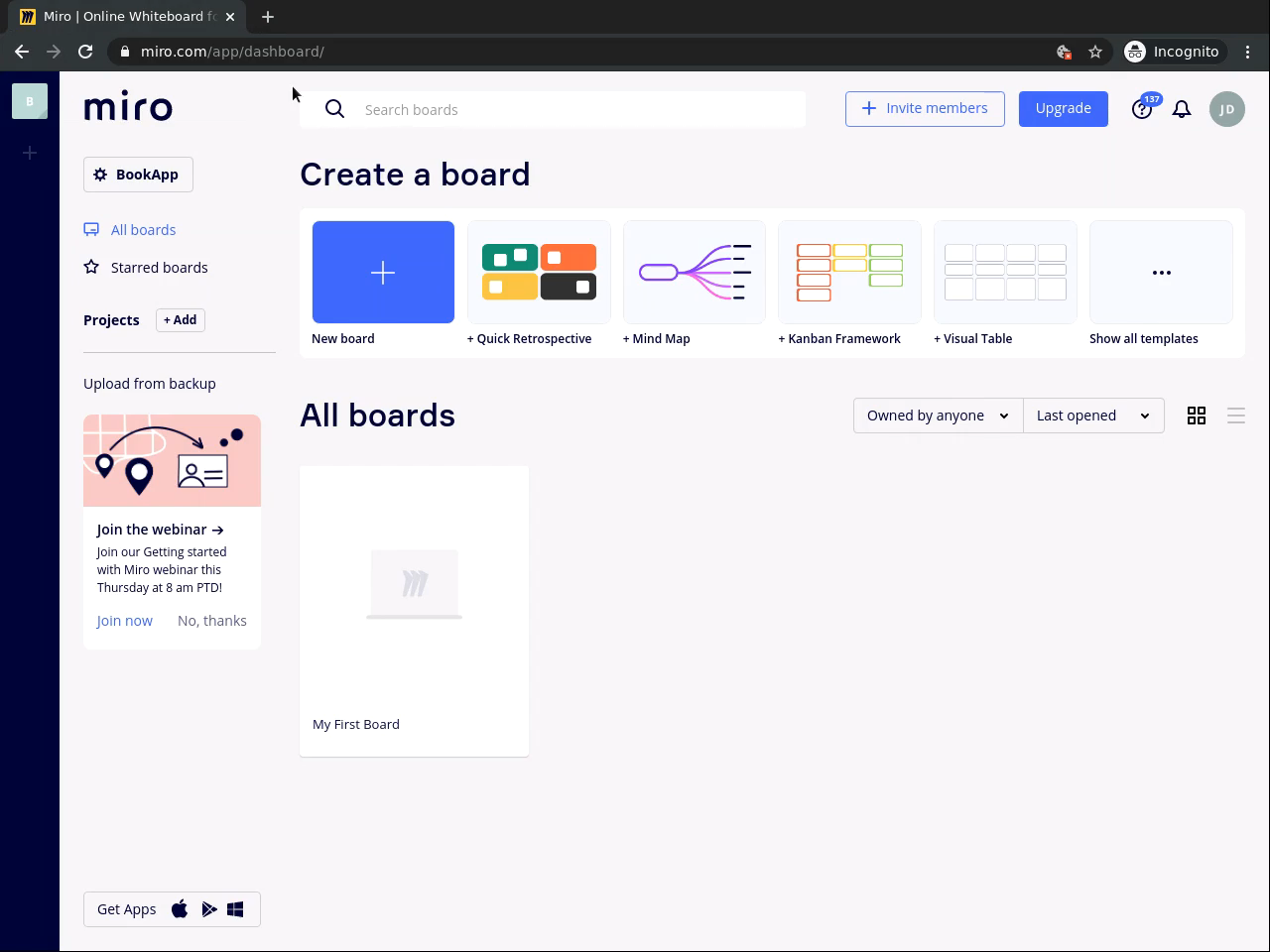Viewport: 1270px width, 952px height.
Task: Open a new browser tab
Action: pyautogui.click(x=268, y=17)
